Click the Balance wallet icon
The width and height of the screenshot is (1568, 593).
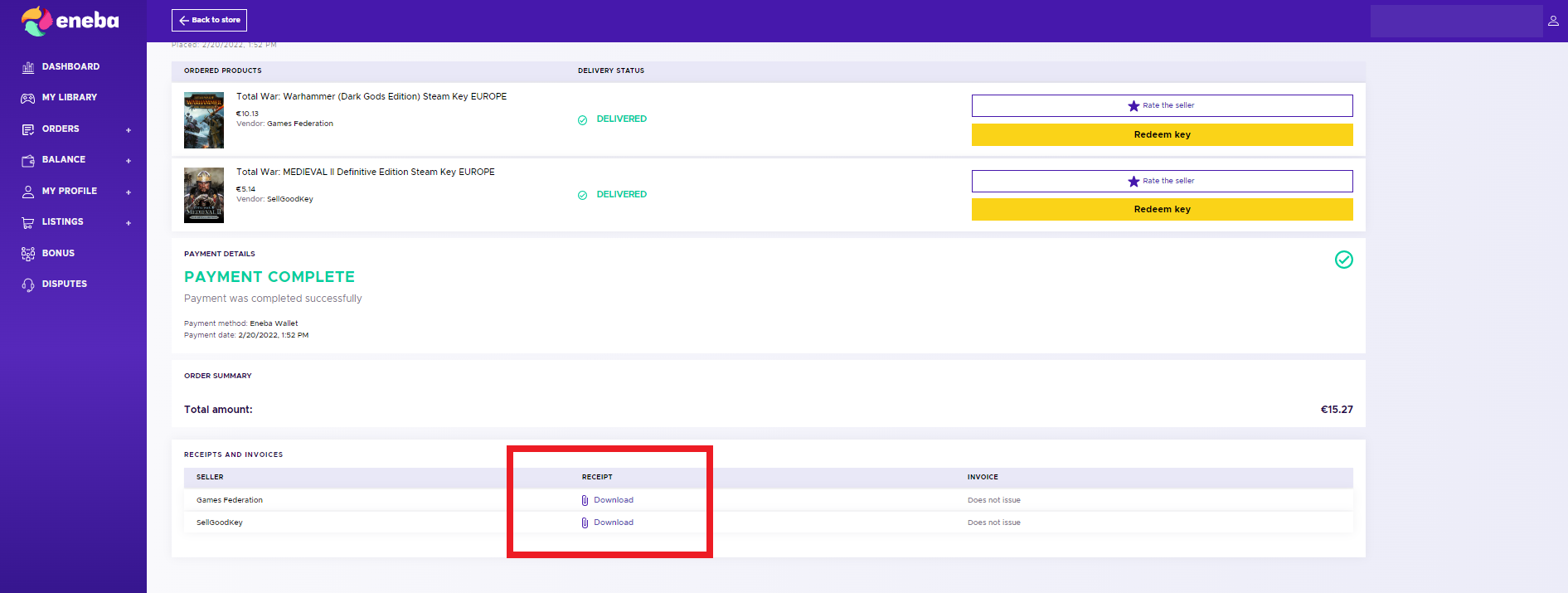[28, 160]
